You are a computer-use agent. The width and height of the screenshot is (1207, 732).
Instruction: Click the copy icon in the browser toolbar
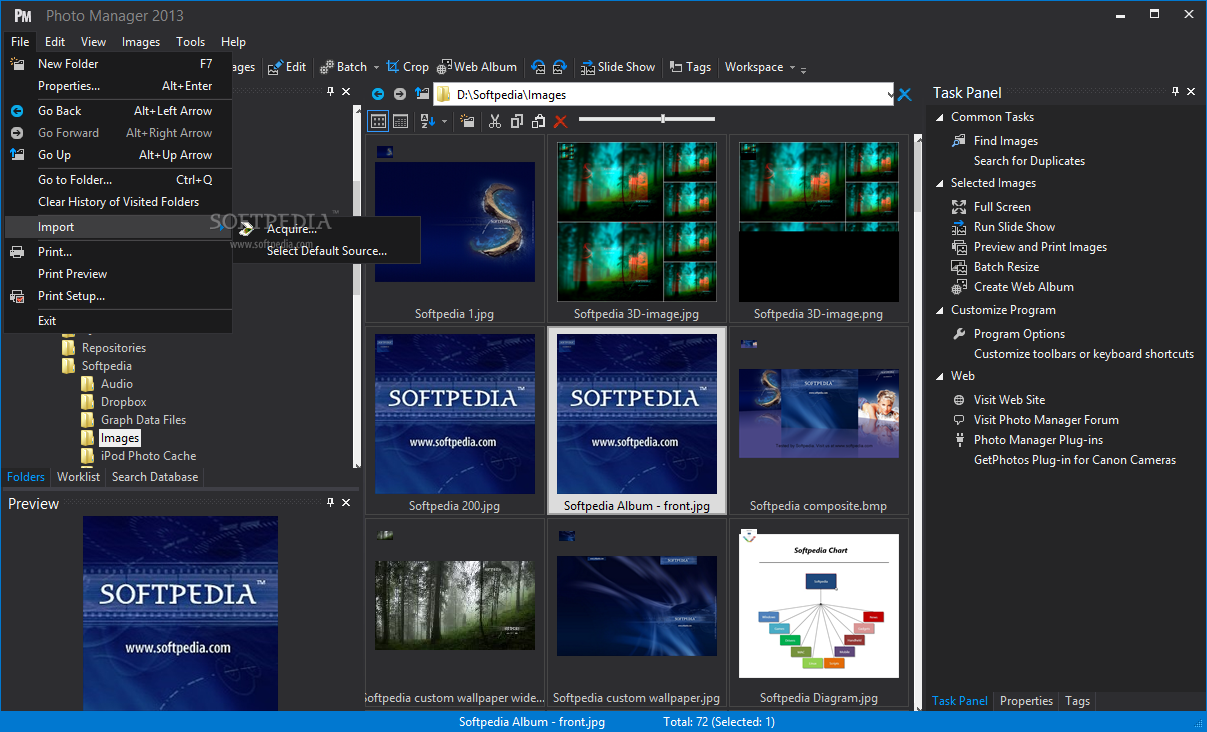click(517, 121)
